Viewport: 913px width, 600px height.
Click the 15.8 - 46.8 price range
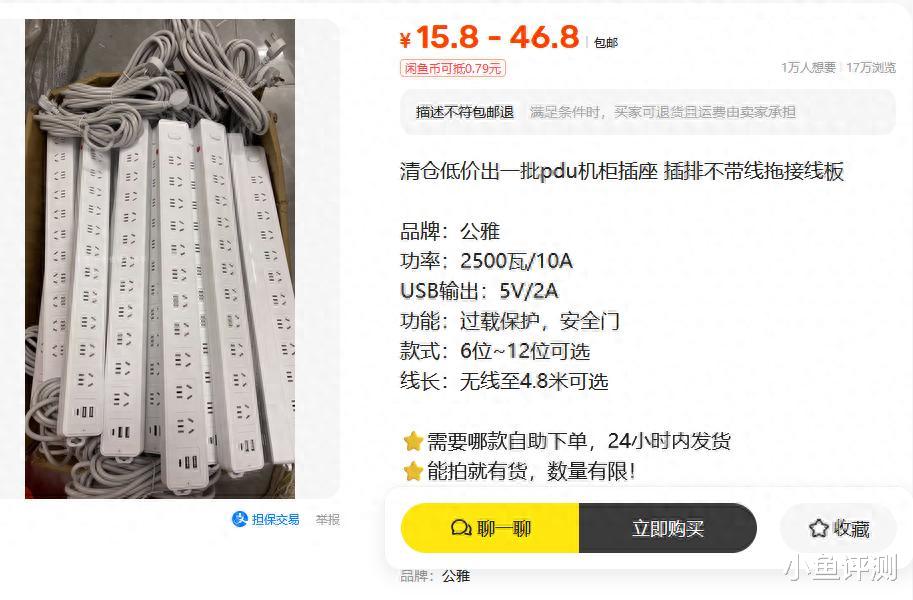tap(497, 37)
